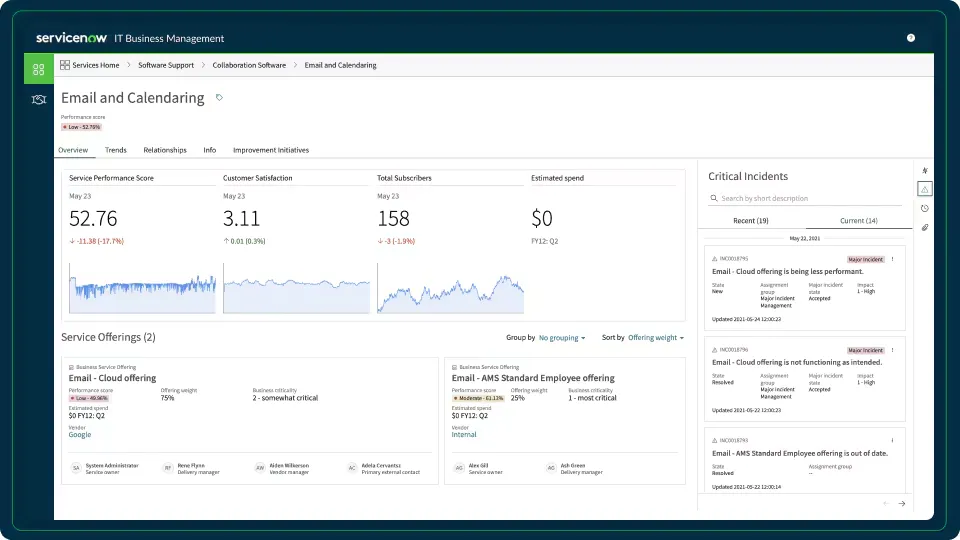The height and width of the screenshot is (540, 960).
Task: Click the warning triangle icon in the right rail
Action: [925, 189]
